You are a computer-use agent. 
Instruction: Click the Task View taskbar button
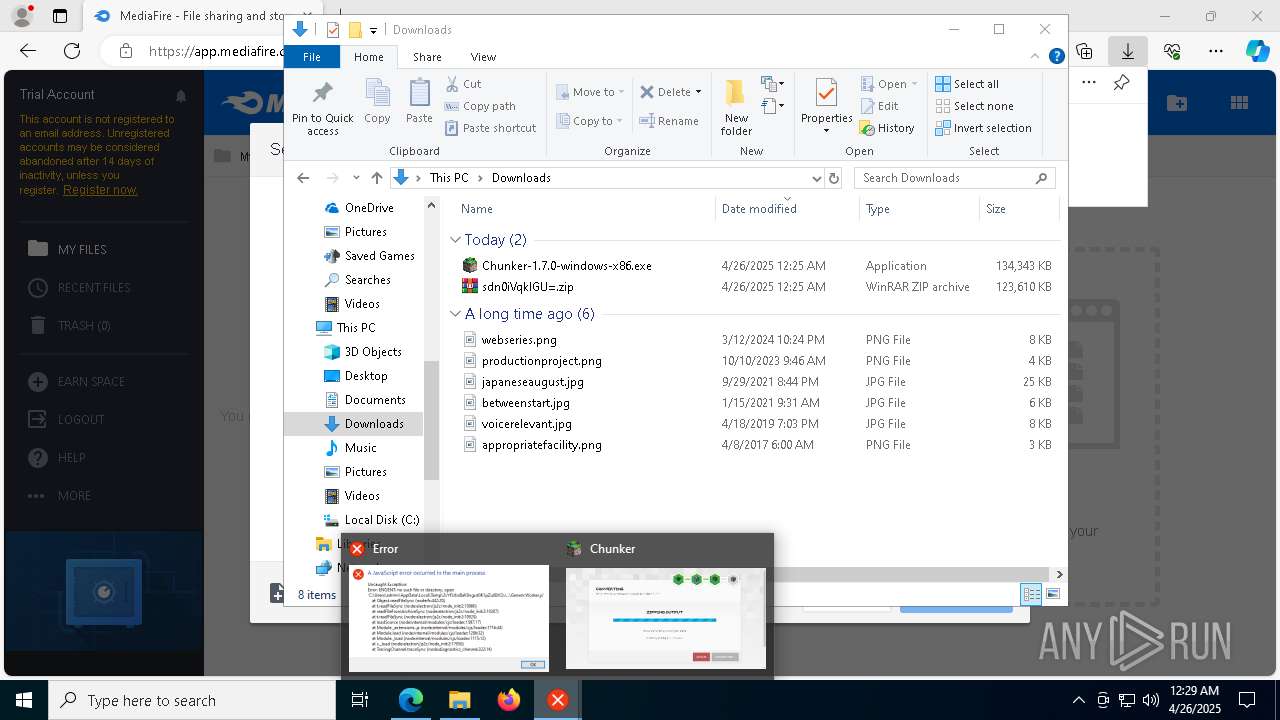[360, 700]
